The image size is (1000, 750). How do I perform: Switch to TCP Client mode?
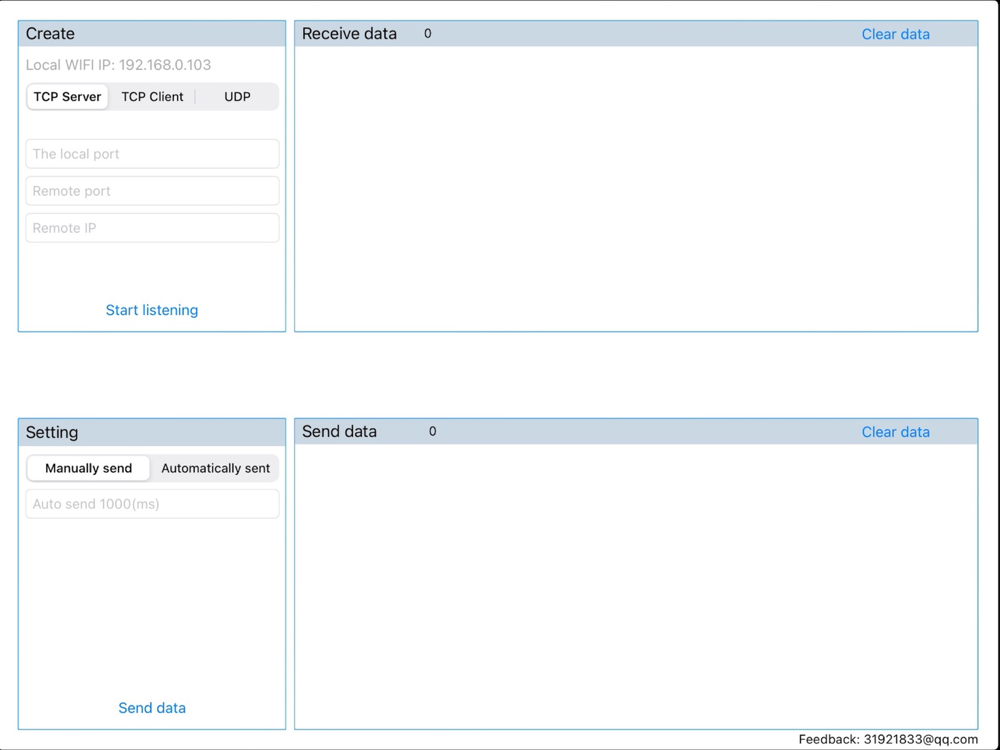[x=152, y=97]
